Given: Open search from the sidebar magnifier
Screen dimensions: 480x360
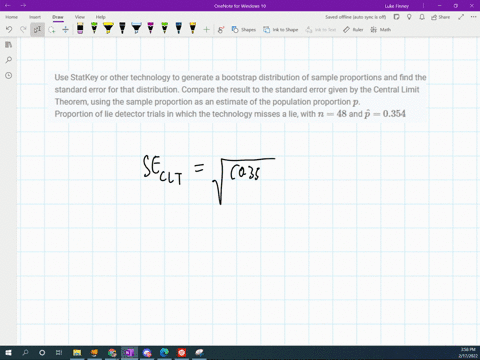Looking at the screenshot, I should (x=9, y=60).
